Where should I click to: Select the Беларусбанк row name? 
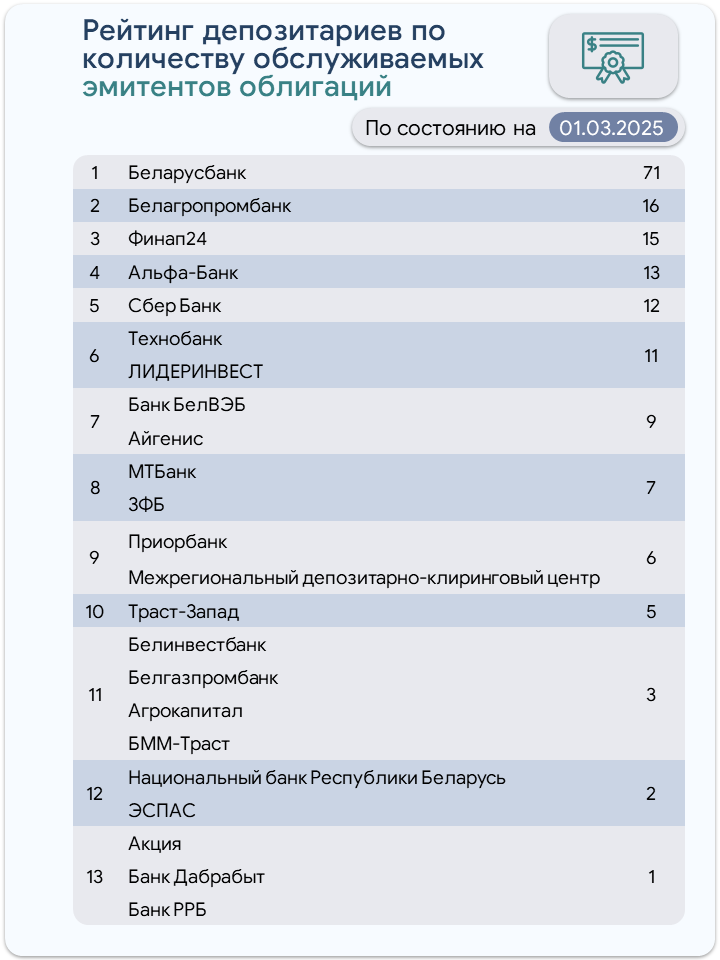tap(187, 173)
